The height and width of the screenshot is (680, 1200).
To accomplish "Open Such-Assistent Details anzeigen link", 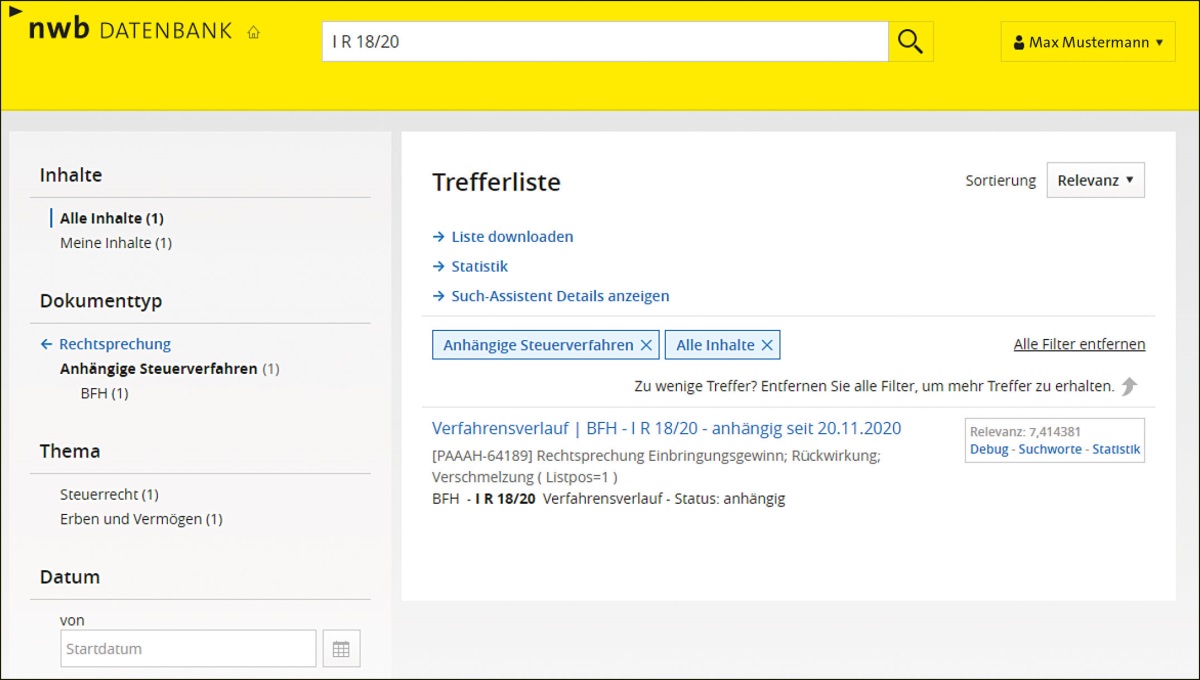I will (560, 296).
